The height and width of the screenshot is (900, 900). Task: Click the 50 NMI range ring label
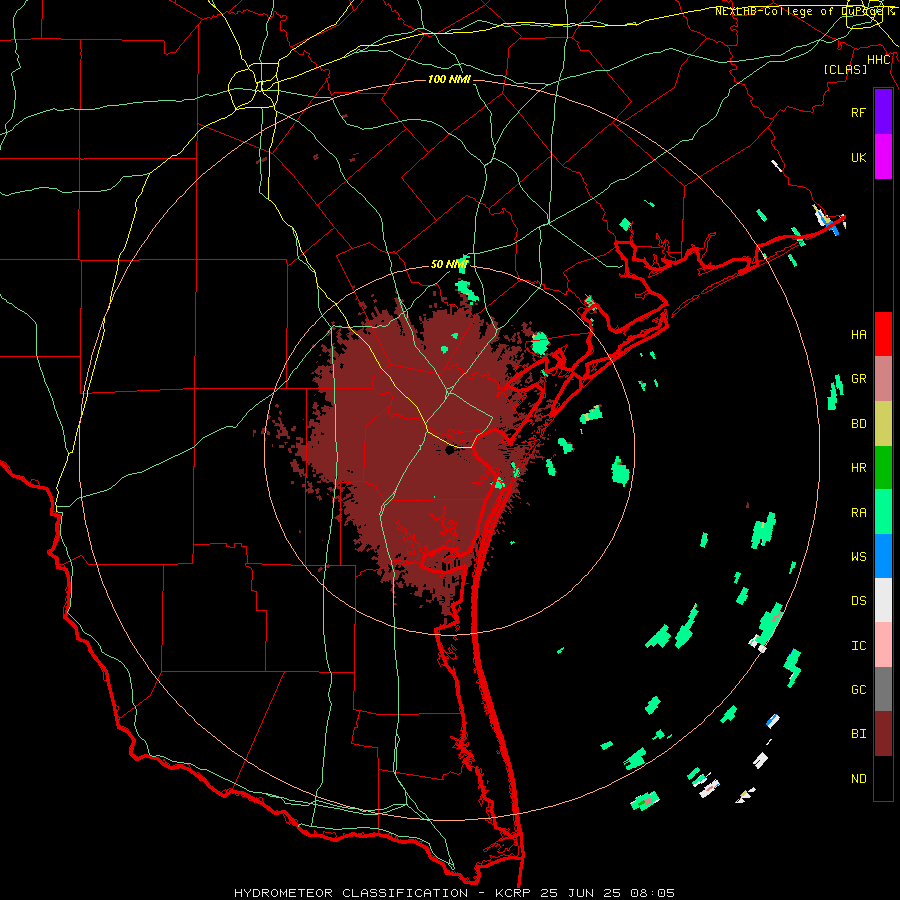click(x=449, y=264)
